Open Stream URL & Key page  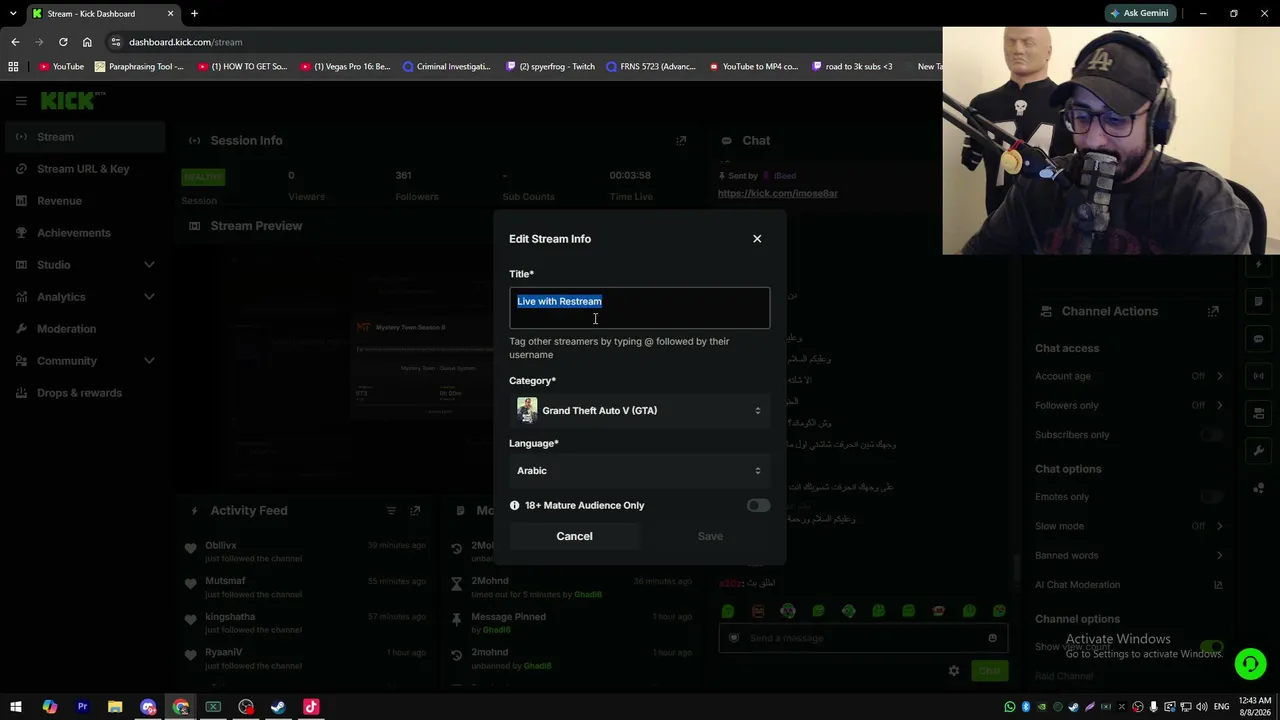(x=84, y=169)
